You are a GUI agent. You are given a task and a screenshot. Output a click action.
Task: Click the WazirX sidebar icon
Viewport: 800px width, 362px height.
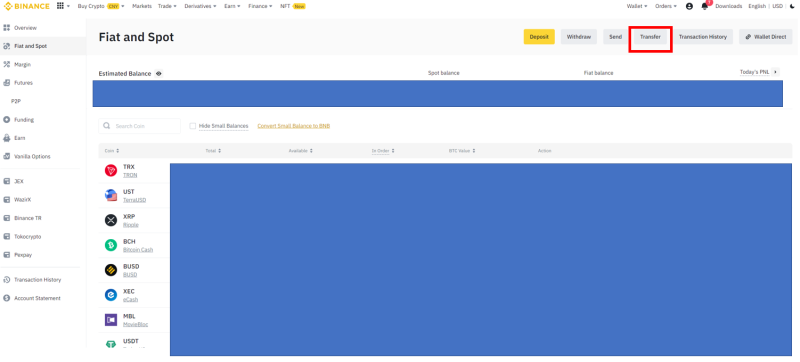click(x=7, y=200)
